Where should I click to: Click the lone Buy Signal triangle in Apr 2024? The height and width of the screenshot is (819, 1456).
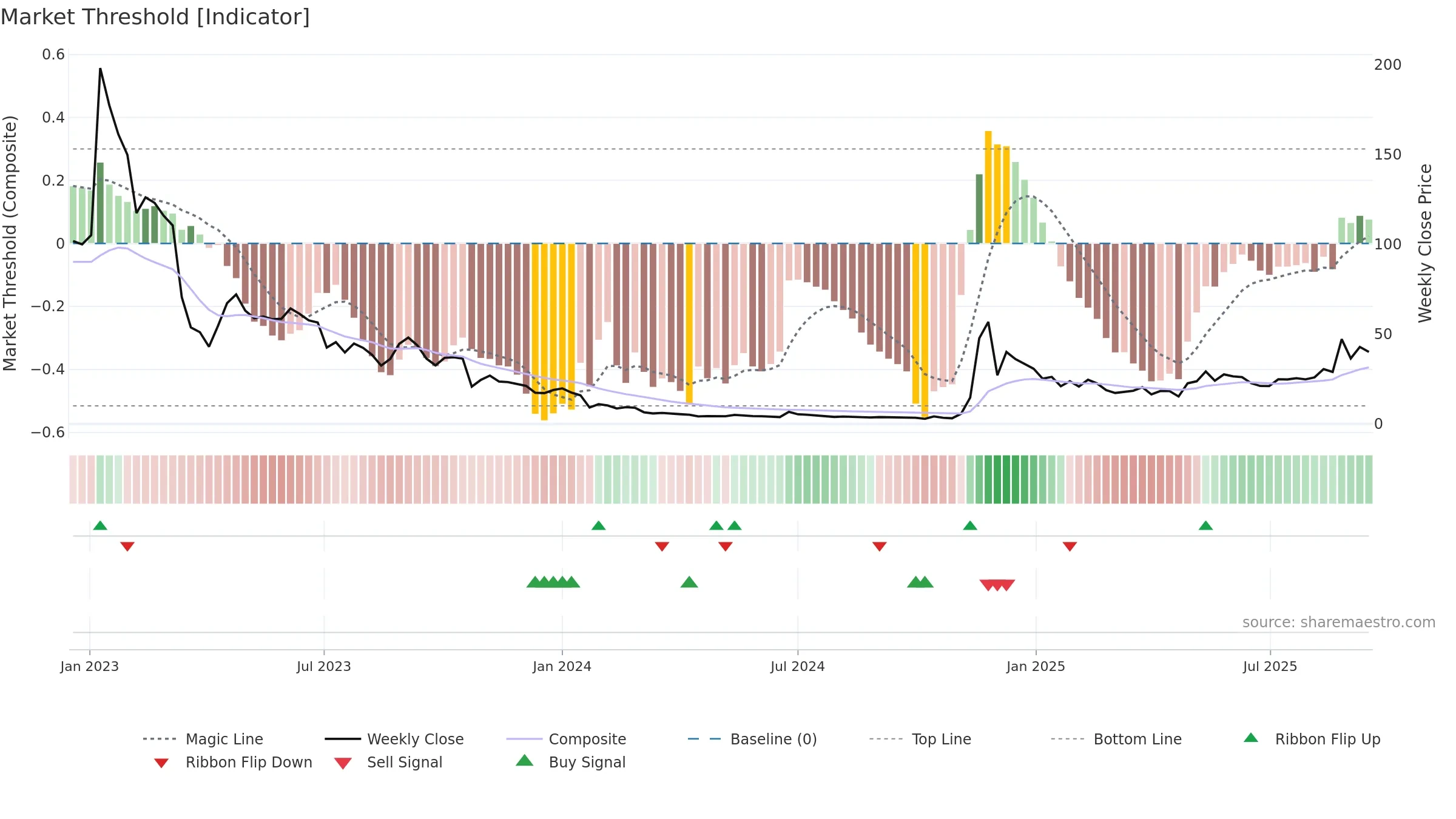point(689,582)
